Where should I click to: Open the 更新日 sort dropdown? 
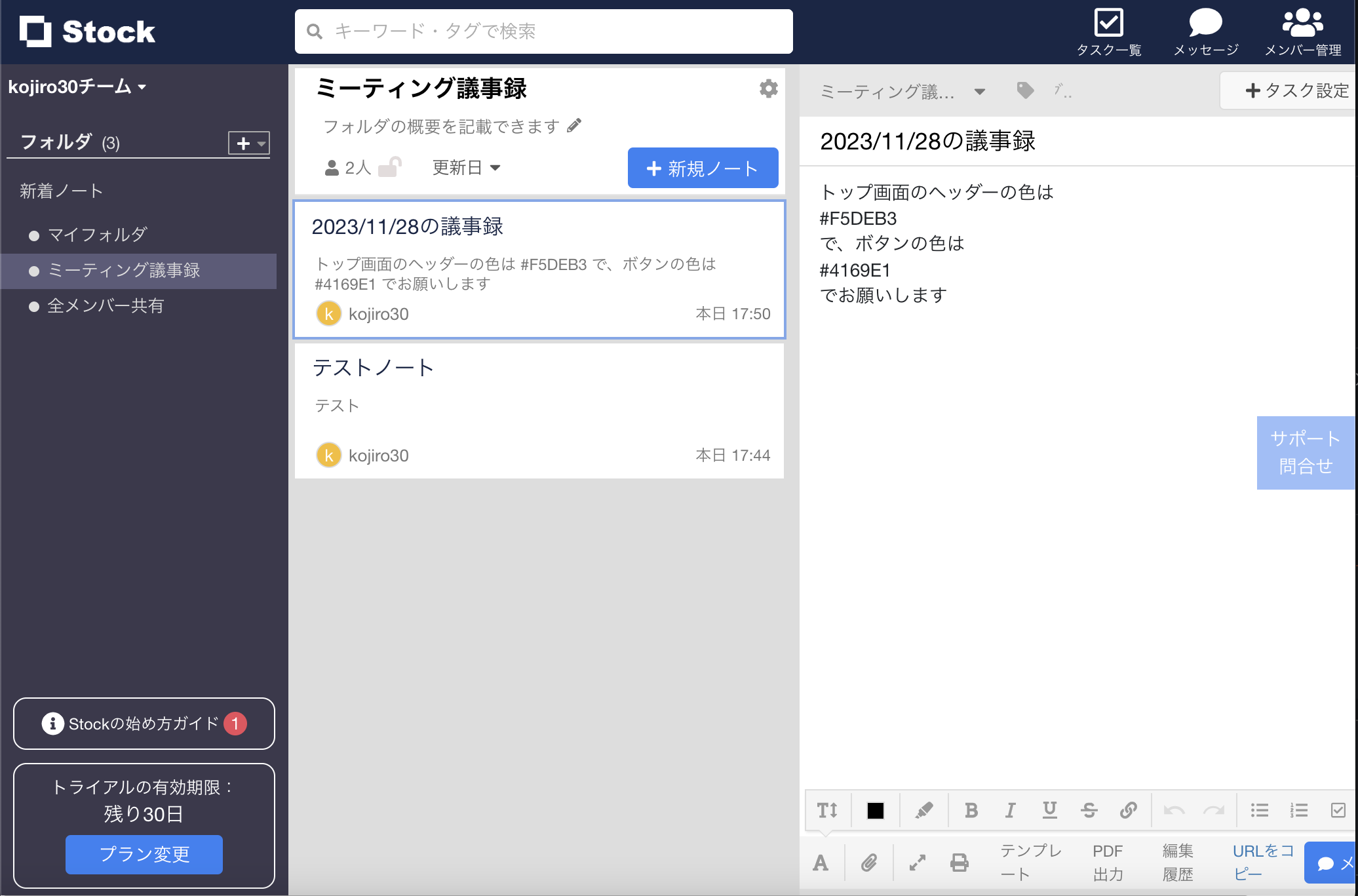pos(466,168)
